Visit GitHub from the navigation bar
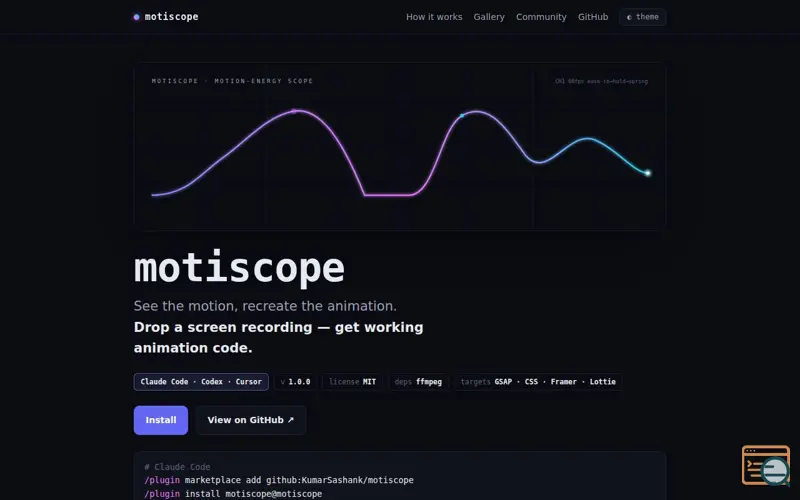Image resolution: width=800 pixels, height=500 pixels. pos(593,17)
